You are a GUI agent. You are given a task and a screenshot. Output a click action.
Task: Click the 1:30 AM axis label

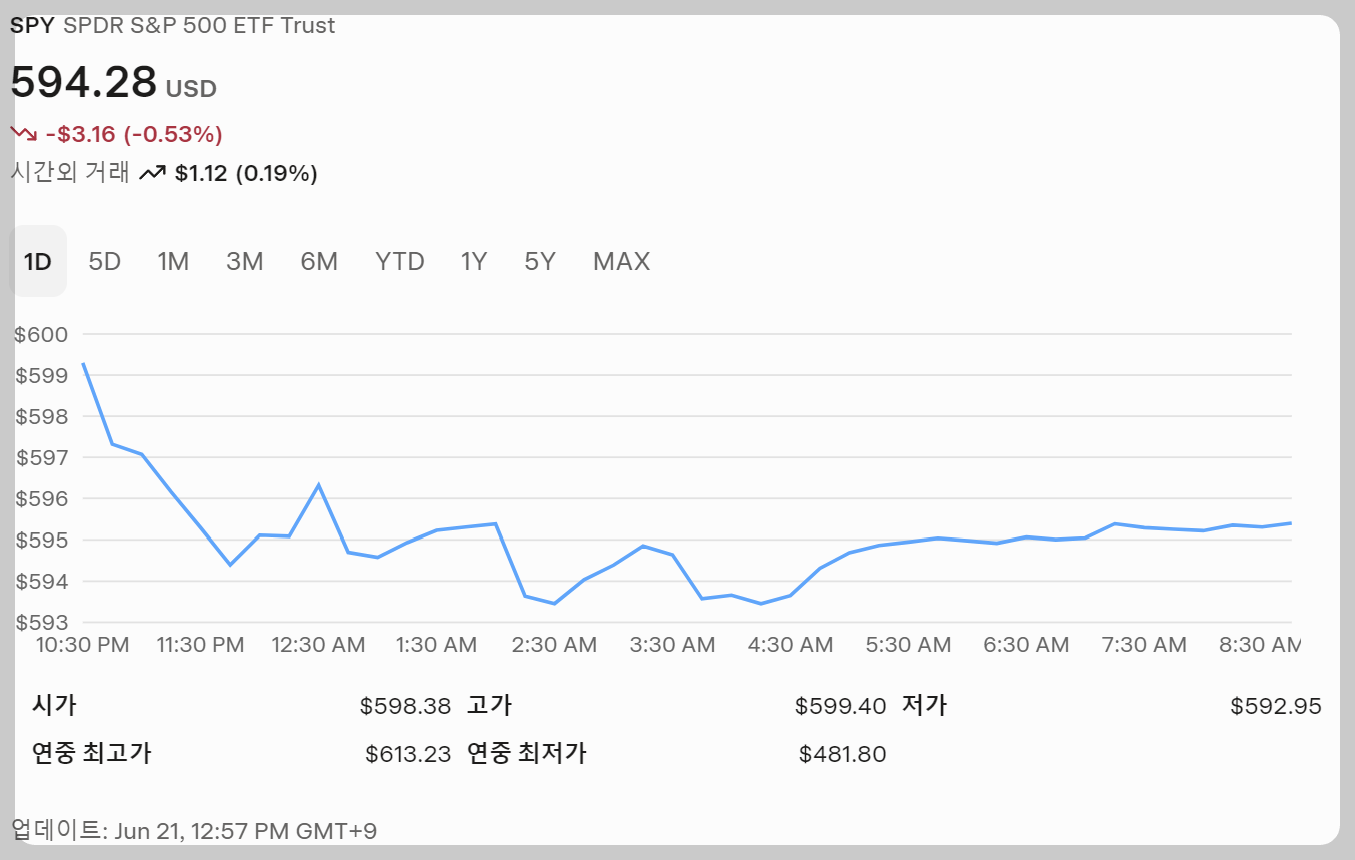coord(437,645)
